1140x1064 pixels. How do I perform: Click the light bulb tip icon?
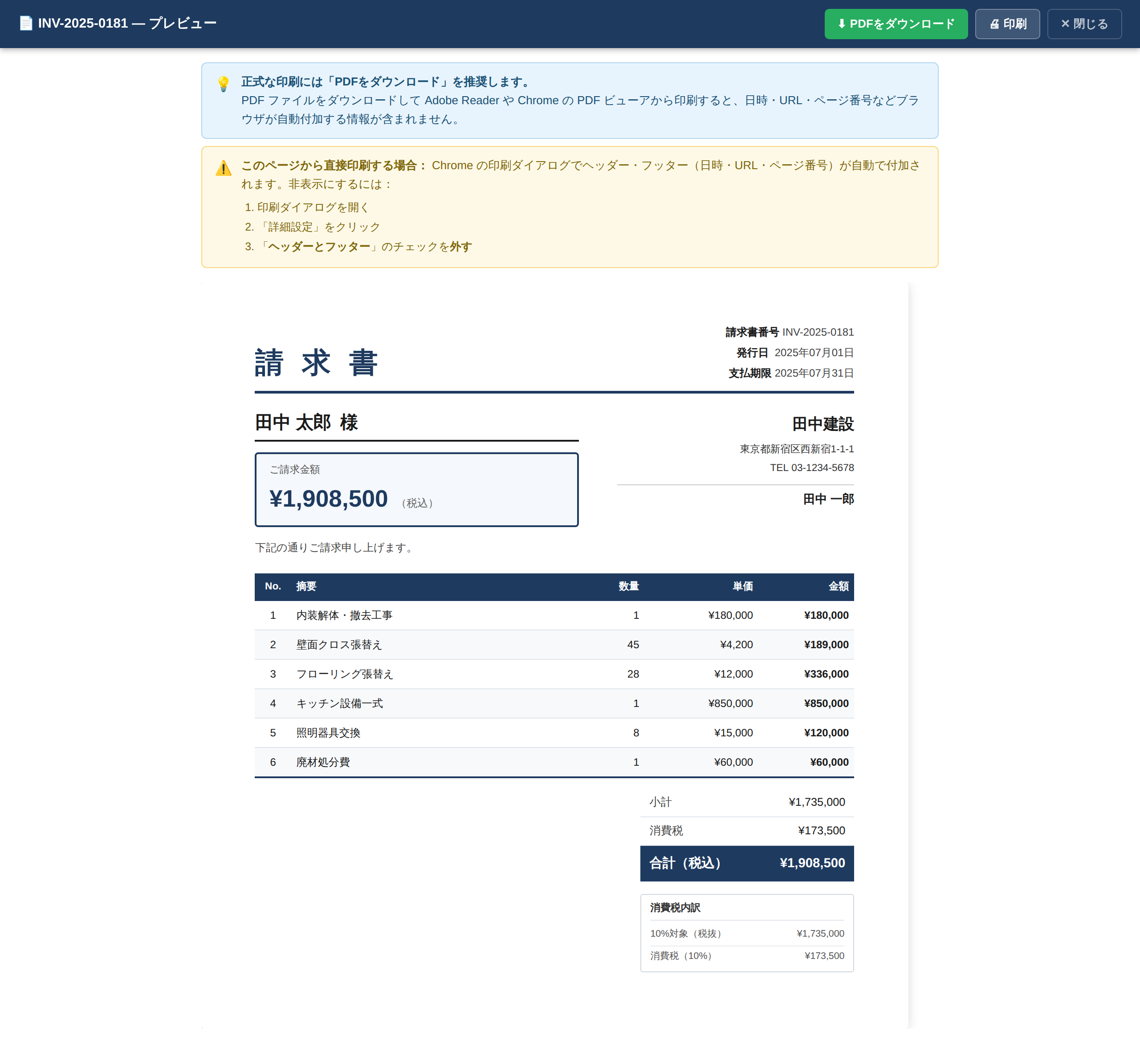click(224, 84)
